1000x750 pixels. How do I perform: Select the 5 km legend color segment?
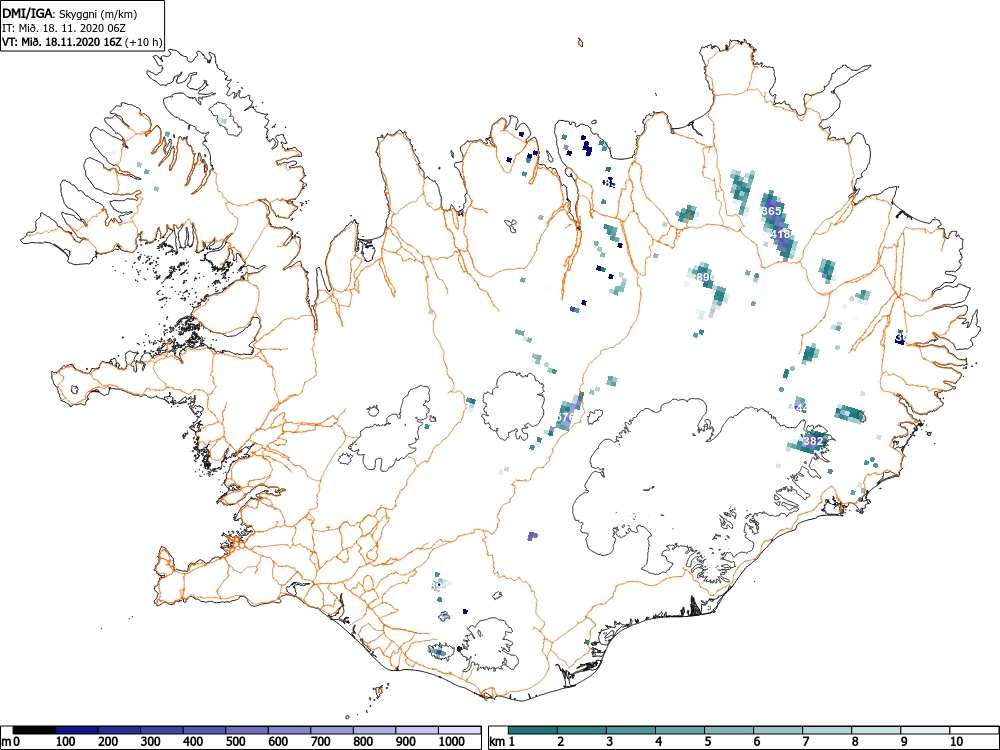(729, 730)
